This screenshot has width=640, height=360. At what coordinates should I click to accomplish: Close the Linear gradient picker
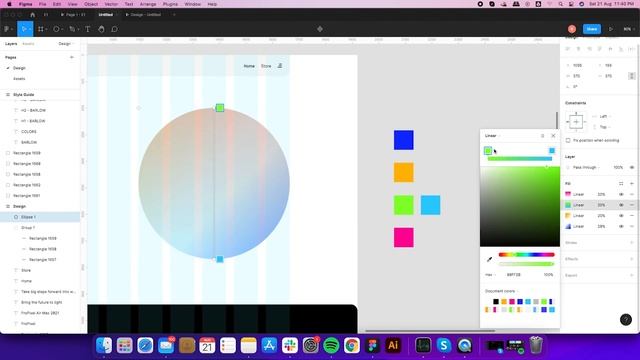pos(553,136)
